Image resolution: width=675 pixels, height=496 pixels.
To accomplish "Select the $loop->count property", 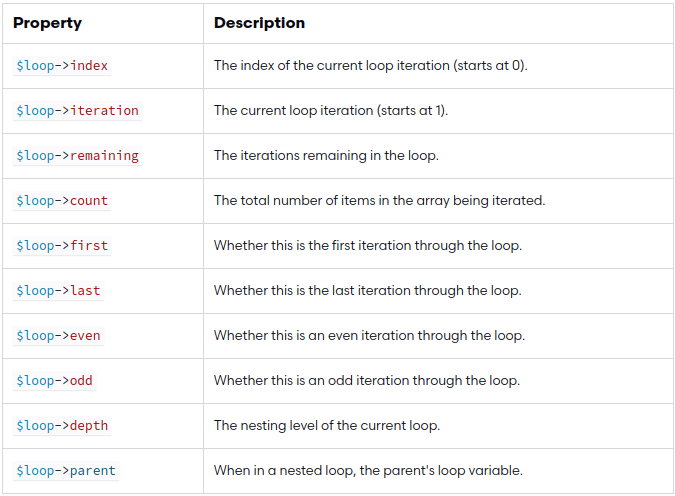I will pos(62,201).
